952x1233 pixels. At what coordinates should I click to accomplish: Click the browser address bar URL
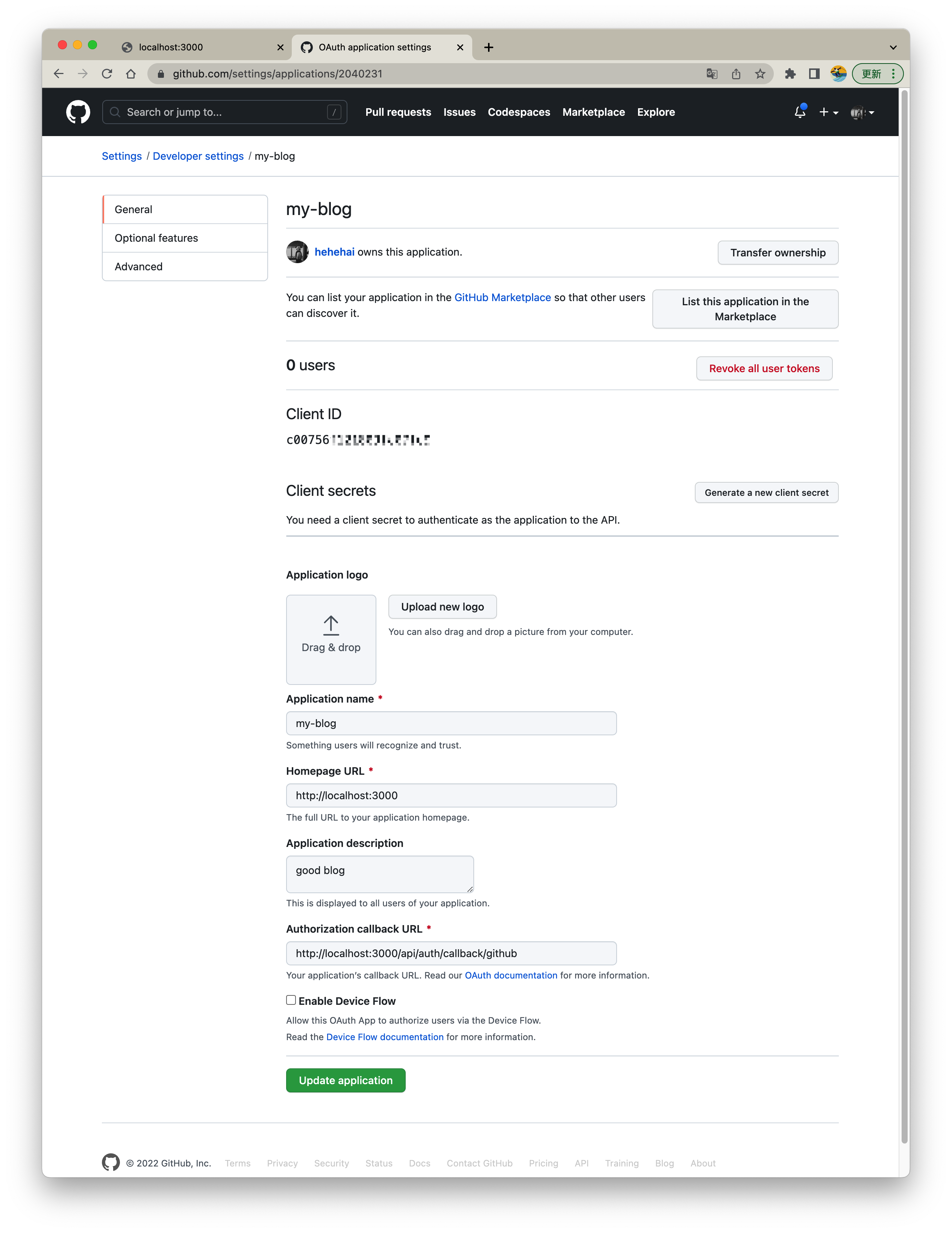click(277, 74)
